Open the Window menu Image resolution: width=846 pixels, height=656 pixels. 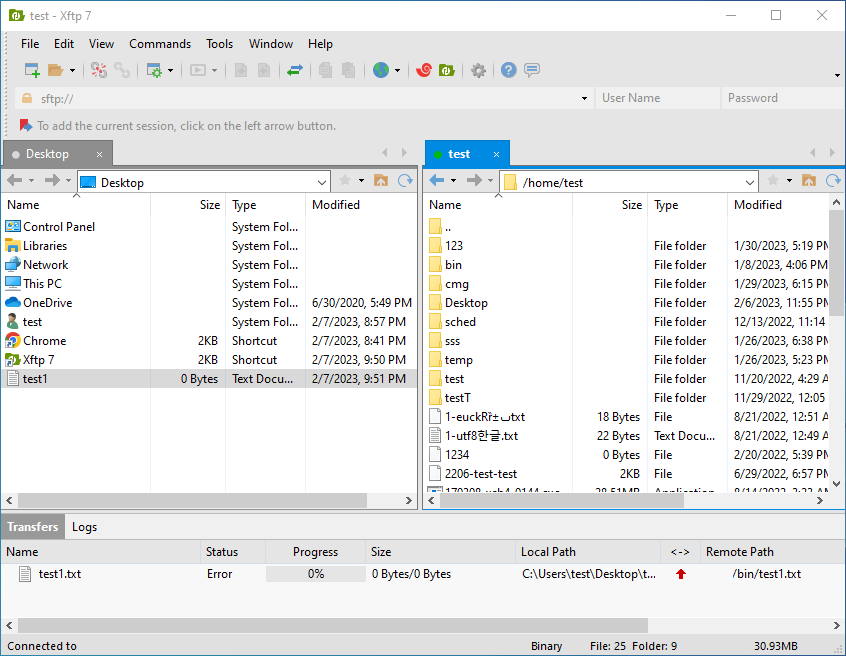[271, 44]
